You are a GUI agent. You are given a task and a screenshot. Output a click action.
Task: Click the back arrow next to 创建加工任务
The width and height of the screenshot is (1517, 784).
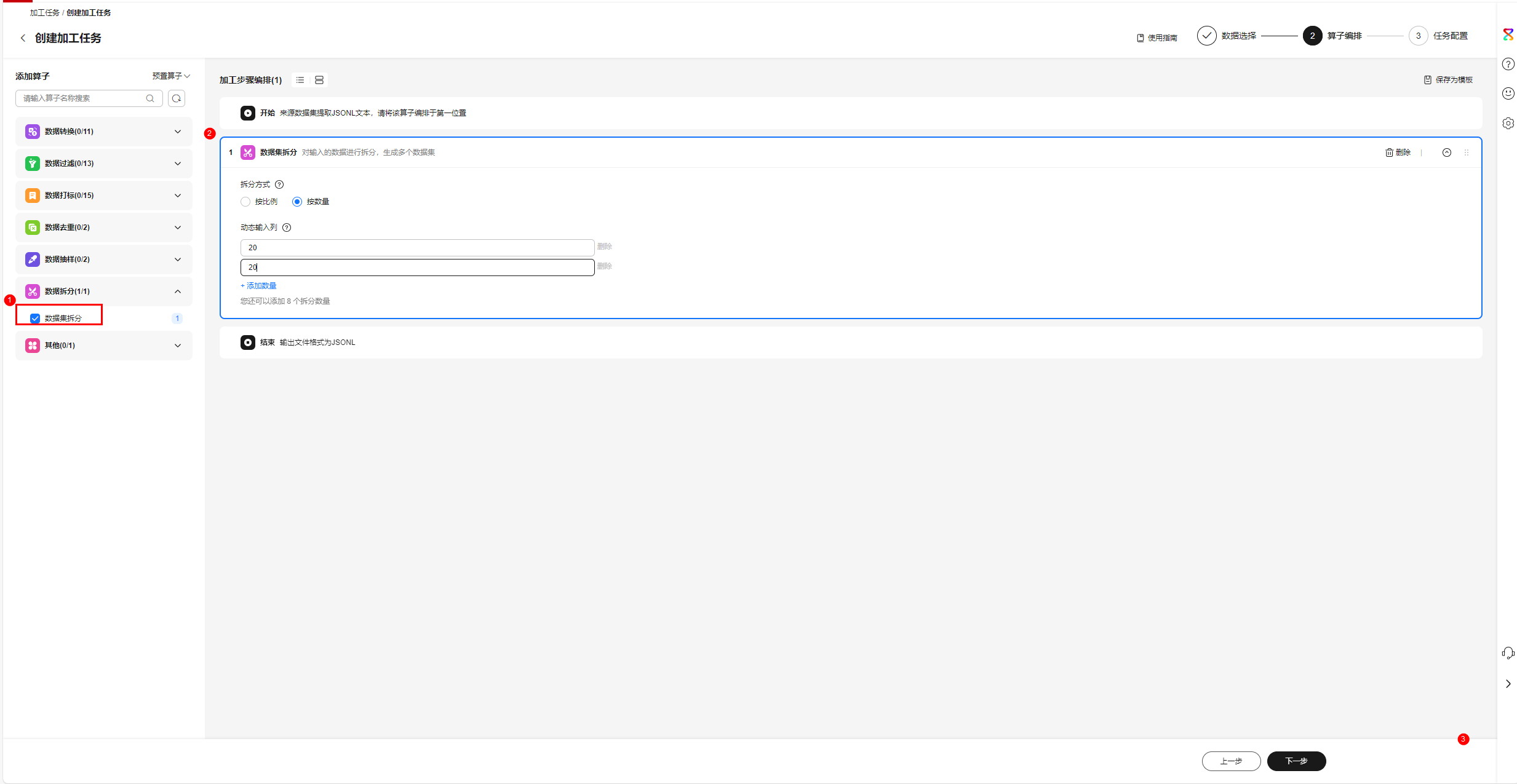[23, 38]
